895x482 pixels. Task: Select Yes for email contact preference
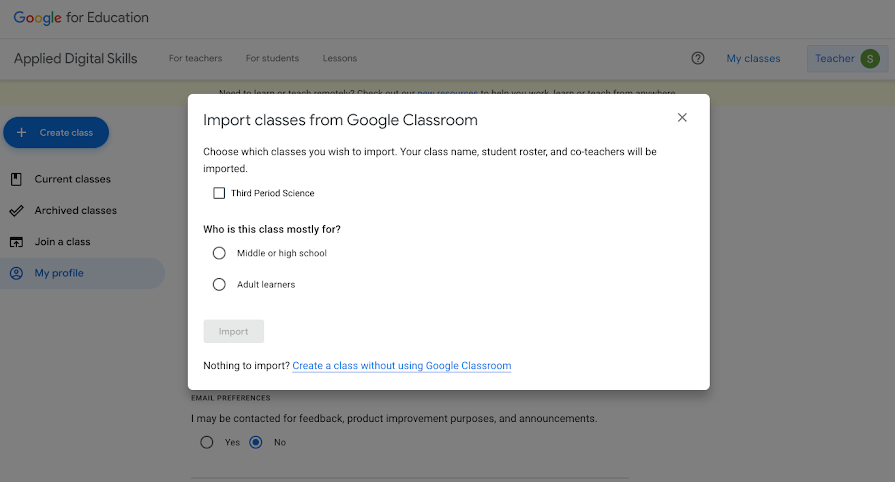click(x=207, y=443)
